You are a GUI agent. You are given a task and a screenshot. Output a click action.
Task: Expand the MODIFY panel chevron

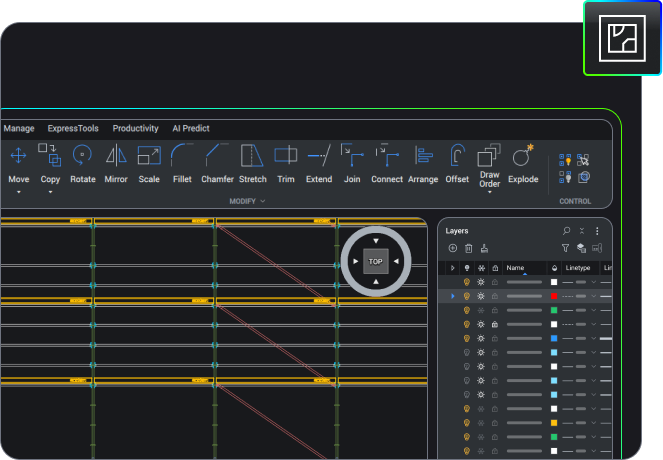pos(263,201)
